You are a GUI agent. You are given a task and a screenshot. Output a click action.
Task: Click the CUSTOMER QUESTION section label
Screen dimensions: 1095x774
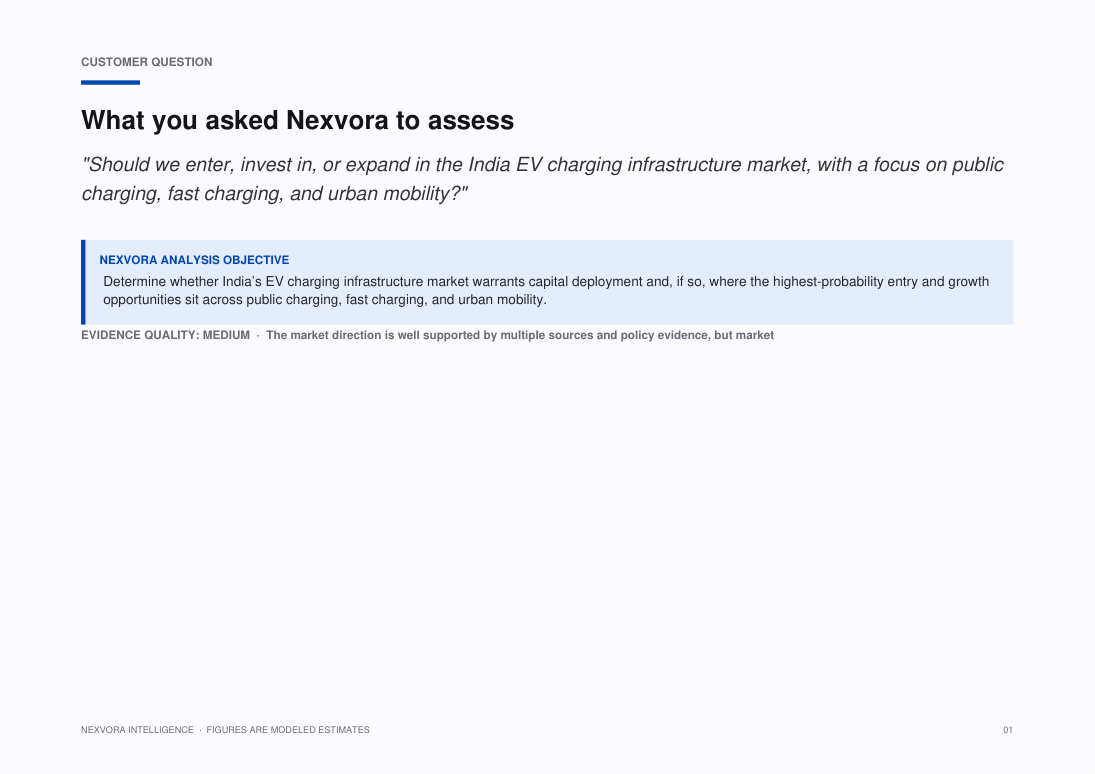pos(147,62)
